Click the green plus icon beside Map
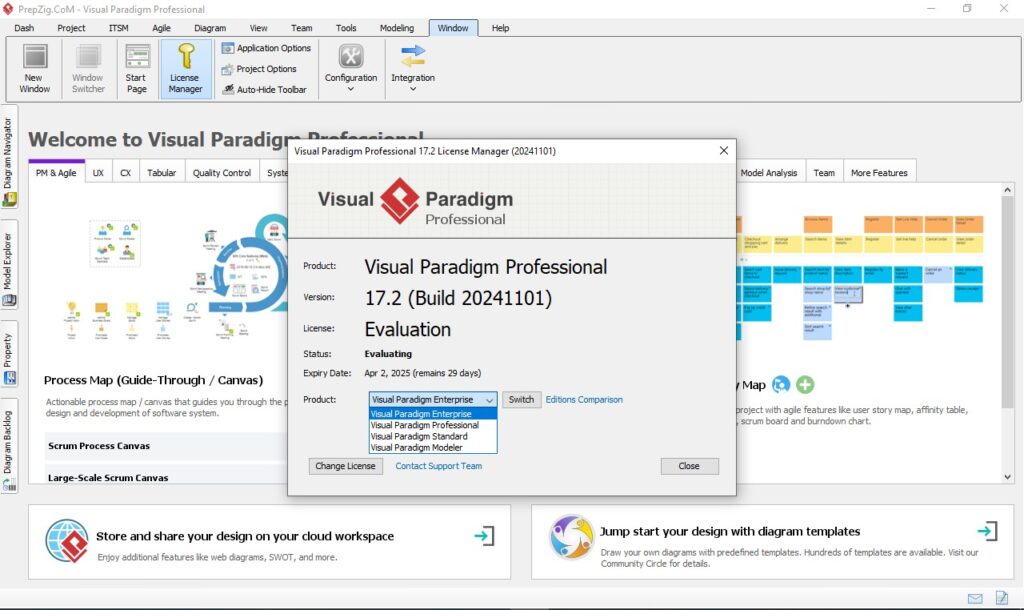This screenshot has width=1024, height=610. point(805,385)
